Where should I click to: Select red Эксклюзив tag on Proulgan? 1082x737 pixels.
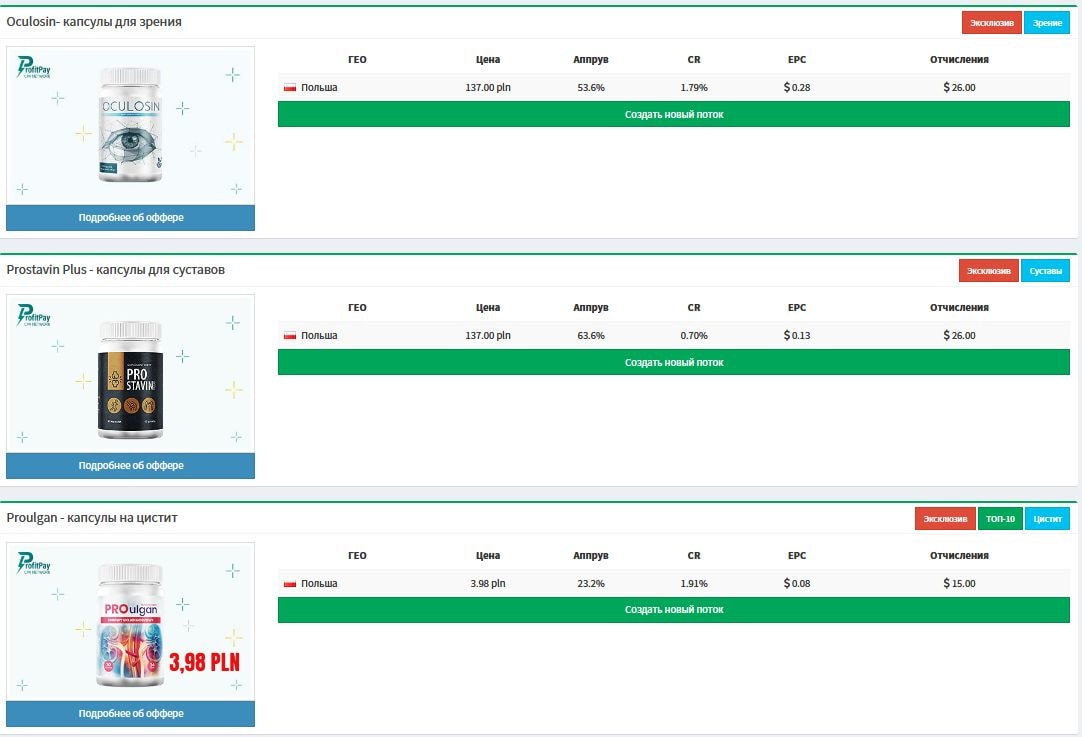click(x=945, y=518)
